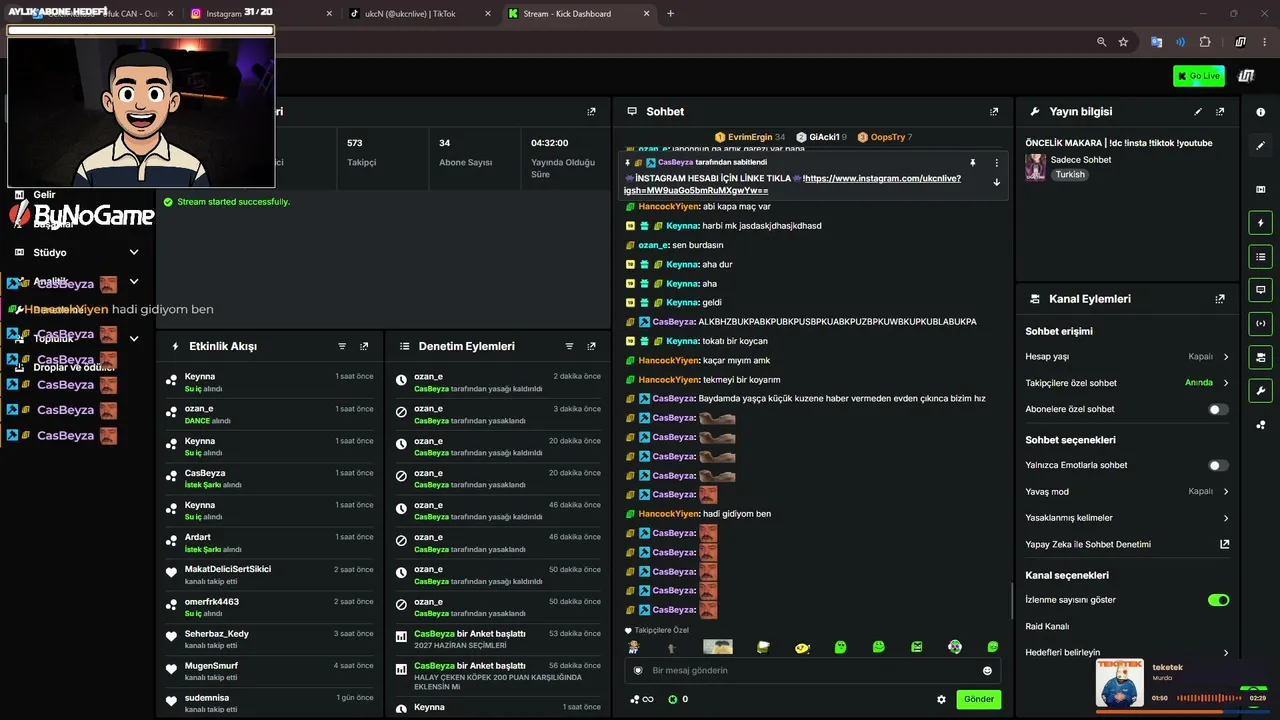Image resolution: width=1280 pixels, height=720 pixels.
Task: Pop out the Denetim Eylemleri panel
Action: coord(592,346)
